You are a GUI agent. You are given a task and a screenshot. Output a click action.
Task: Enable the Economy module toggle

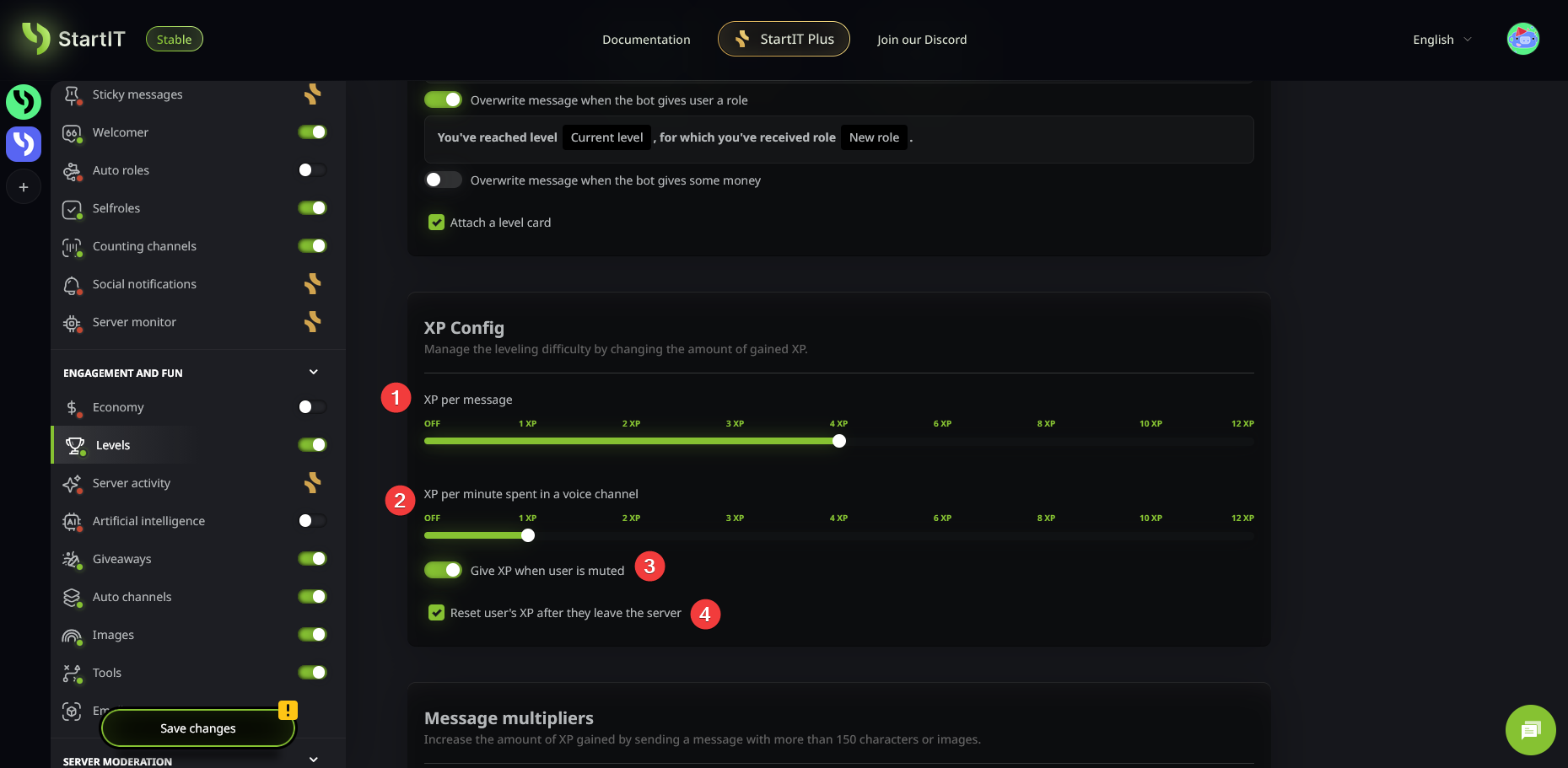point(311,407)
